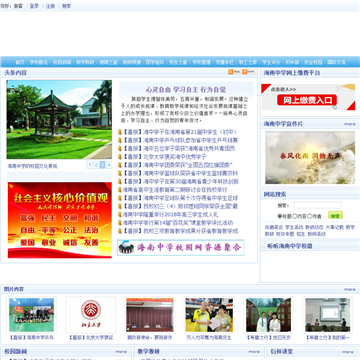Open 我校初三（4）班 news item
Viewport: 360px width, 360px height.
[180, 206]
